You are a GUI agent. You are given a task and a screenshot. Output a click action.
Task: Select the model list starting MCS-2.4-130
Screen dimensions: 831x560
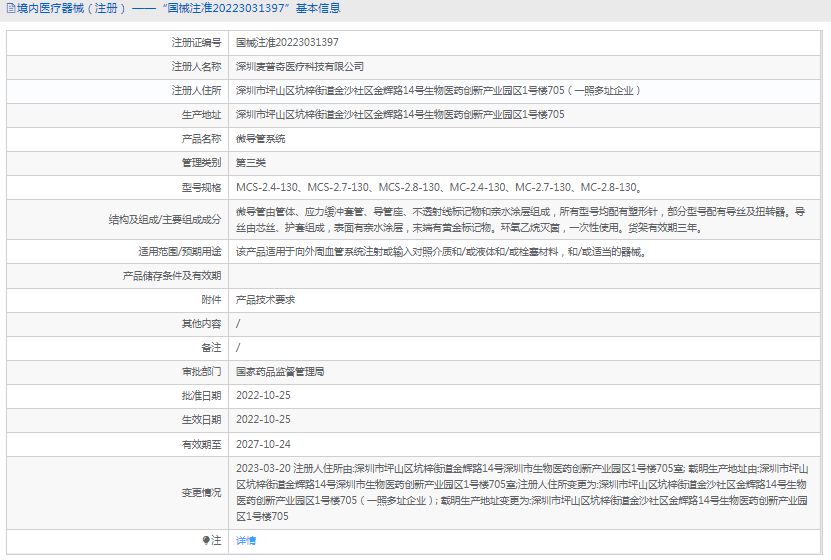(x=439, y=188)
